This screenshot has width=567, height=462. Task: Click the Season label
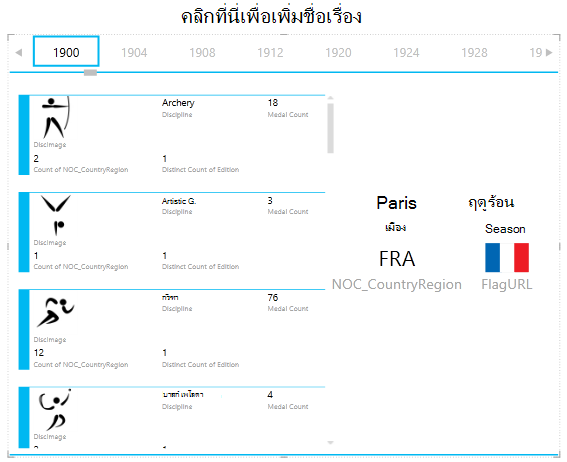505,229
